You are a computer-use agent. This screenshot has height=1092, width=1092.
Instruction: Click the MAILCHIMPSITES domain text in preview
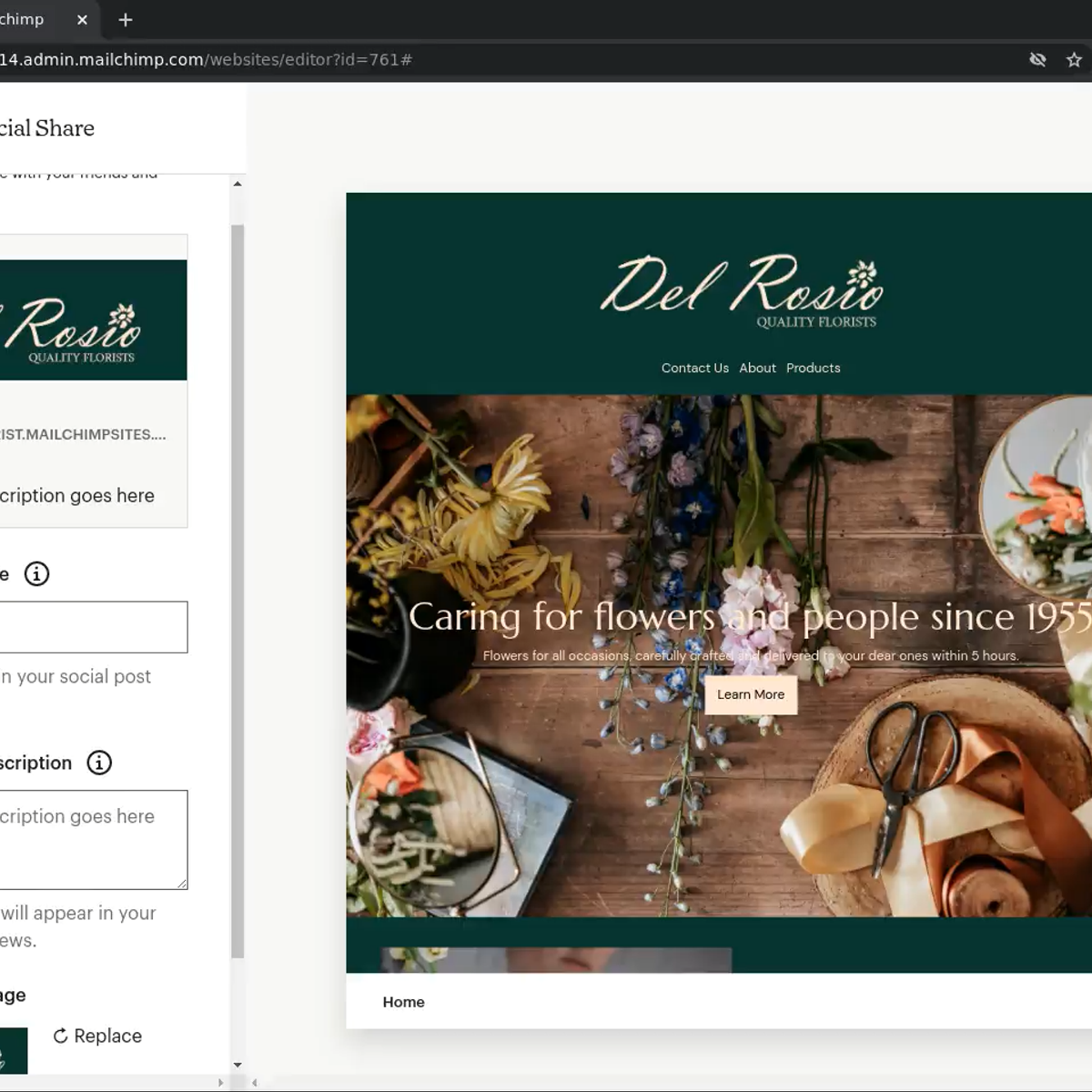(x=83, y=434)
